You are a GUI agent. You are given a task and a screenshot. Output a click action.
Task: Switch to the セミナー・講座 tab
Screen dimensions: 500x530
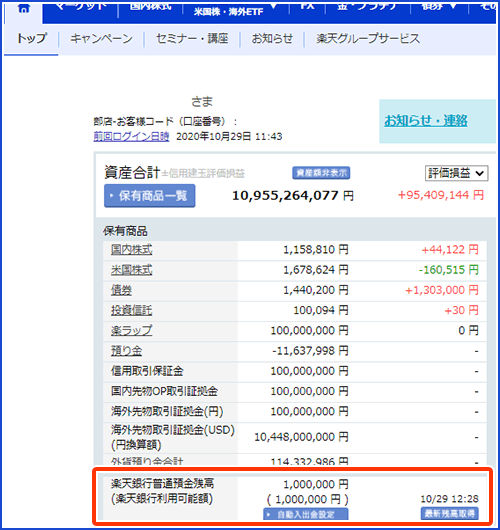tap(192, 39)
